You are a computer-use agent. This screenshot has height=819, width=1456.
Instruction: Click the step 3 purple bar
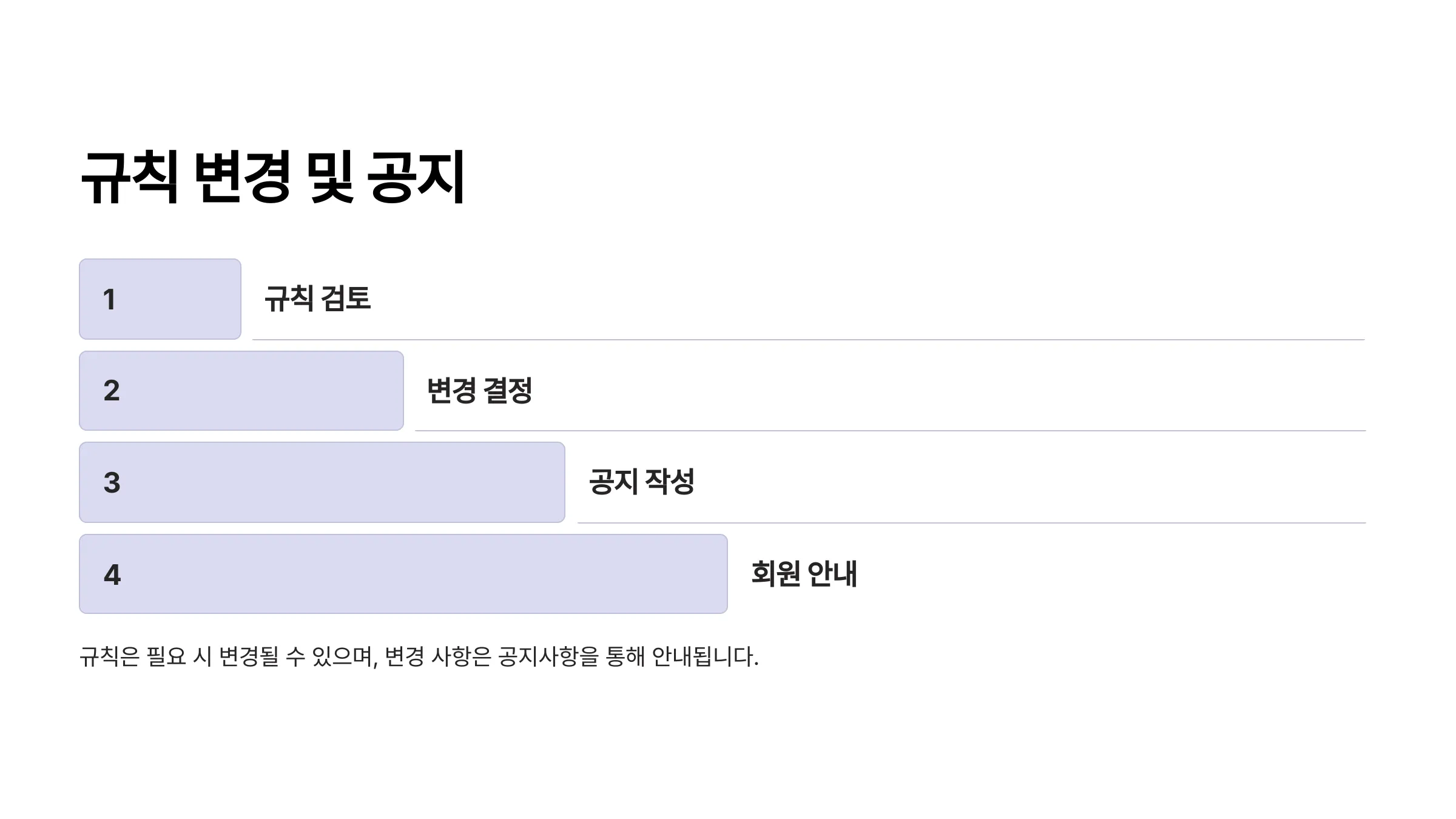322,482
